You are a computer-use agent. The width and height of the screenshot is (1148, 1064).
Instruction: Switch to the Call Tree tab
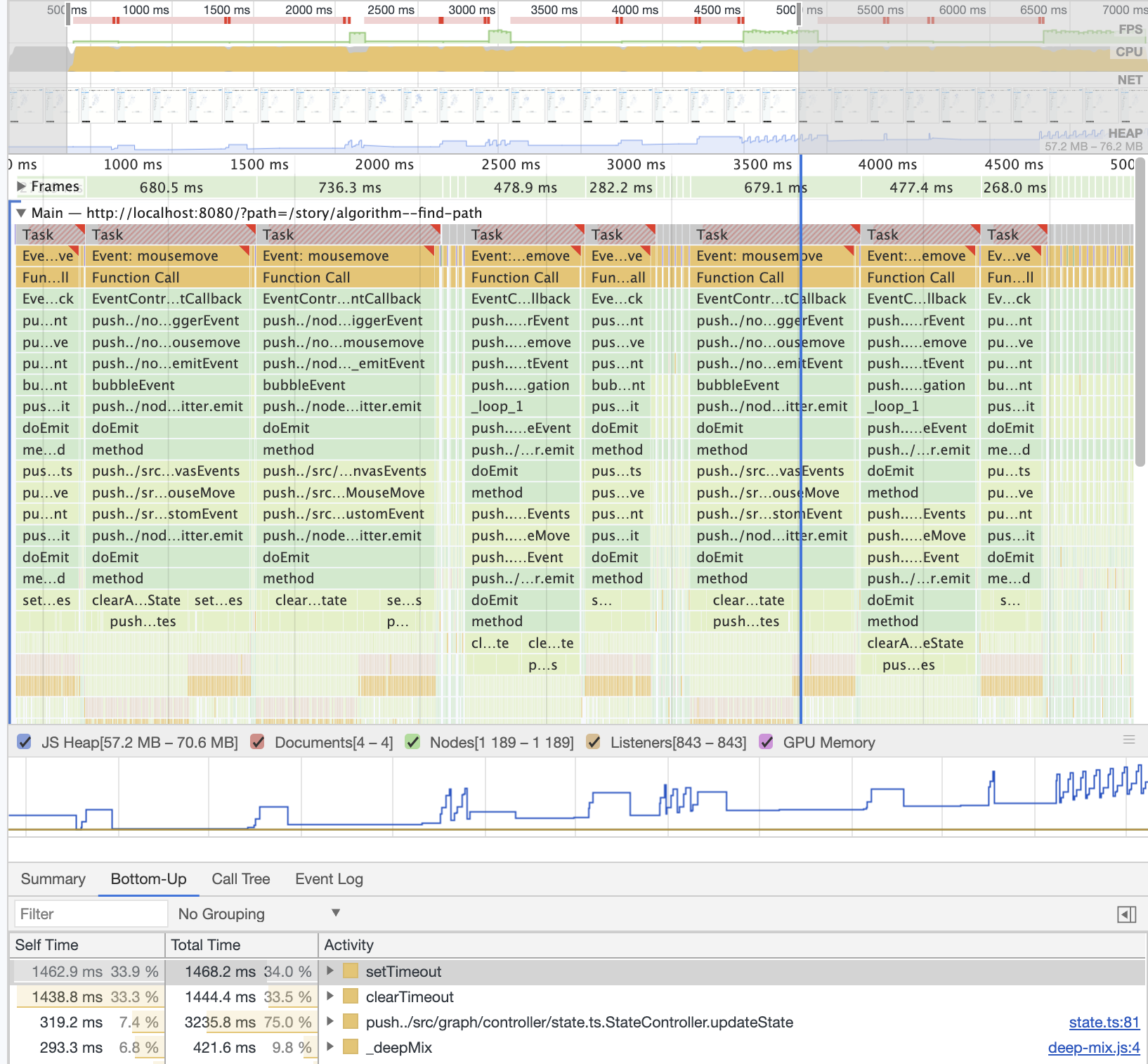[x=240, y=878]
